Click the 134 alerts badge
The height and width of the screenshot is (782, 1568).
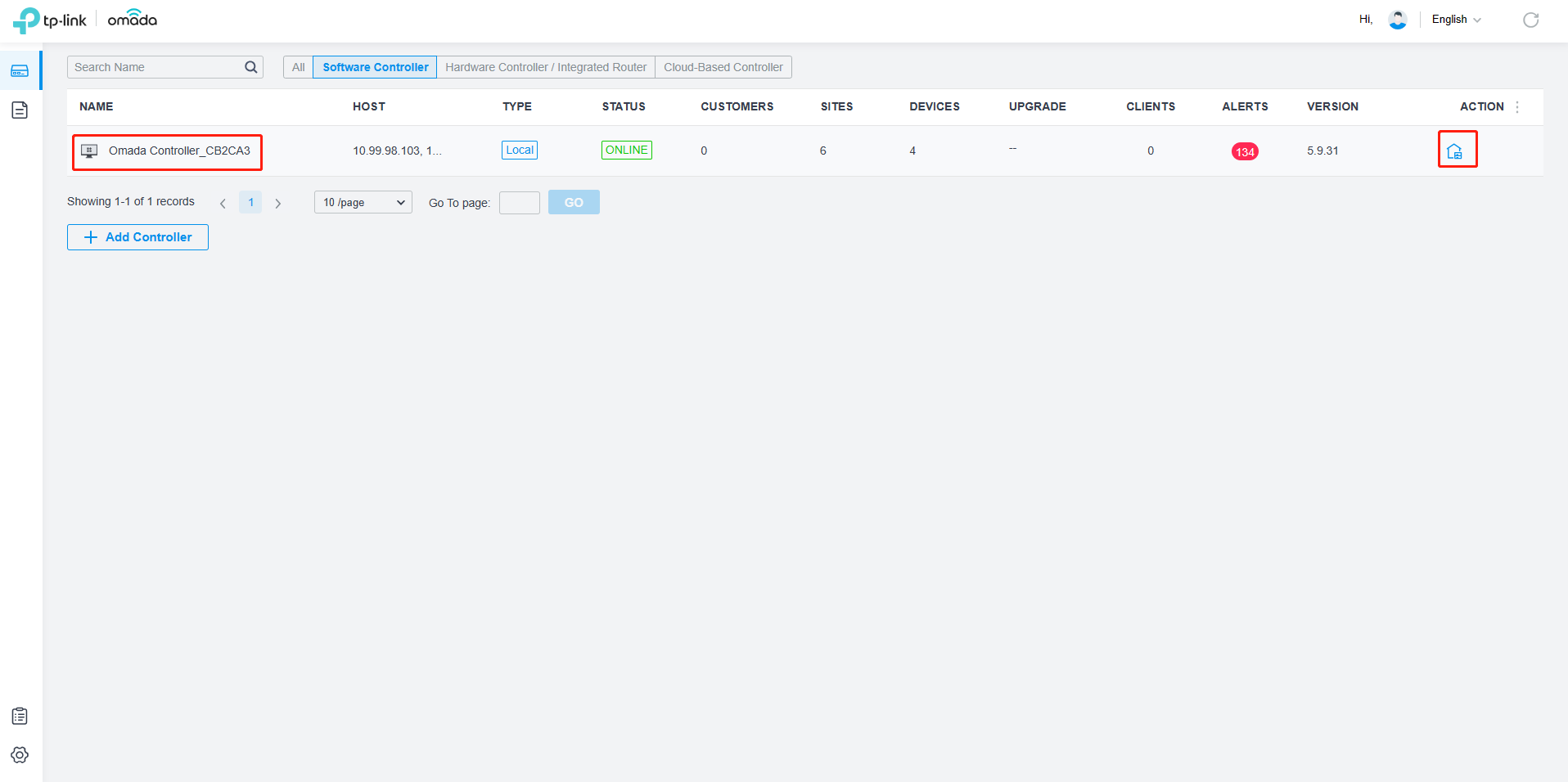click(x=1245, y=151)
